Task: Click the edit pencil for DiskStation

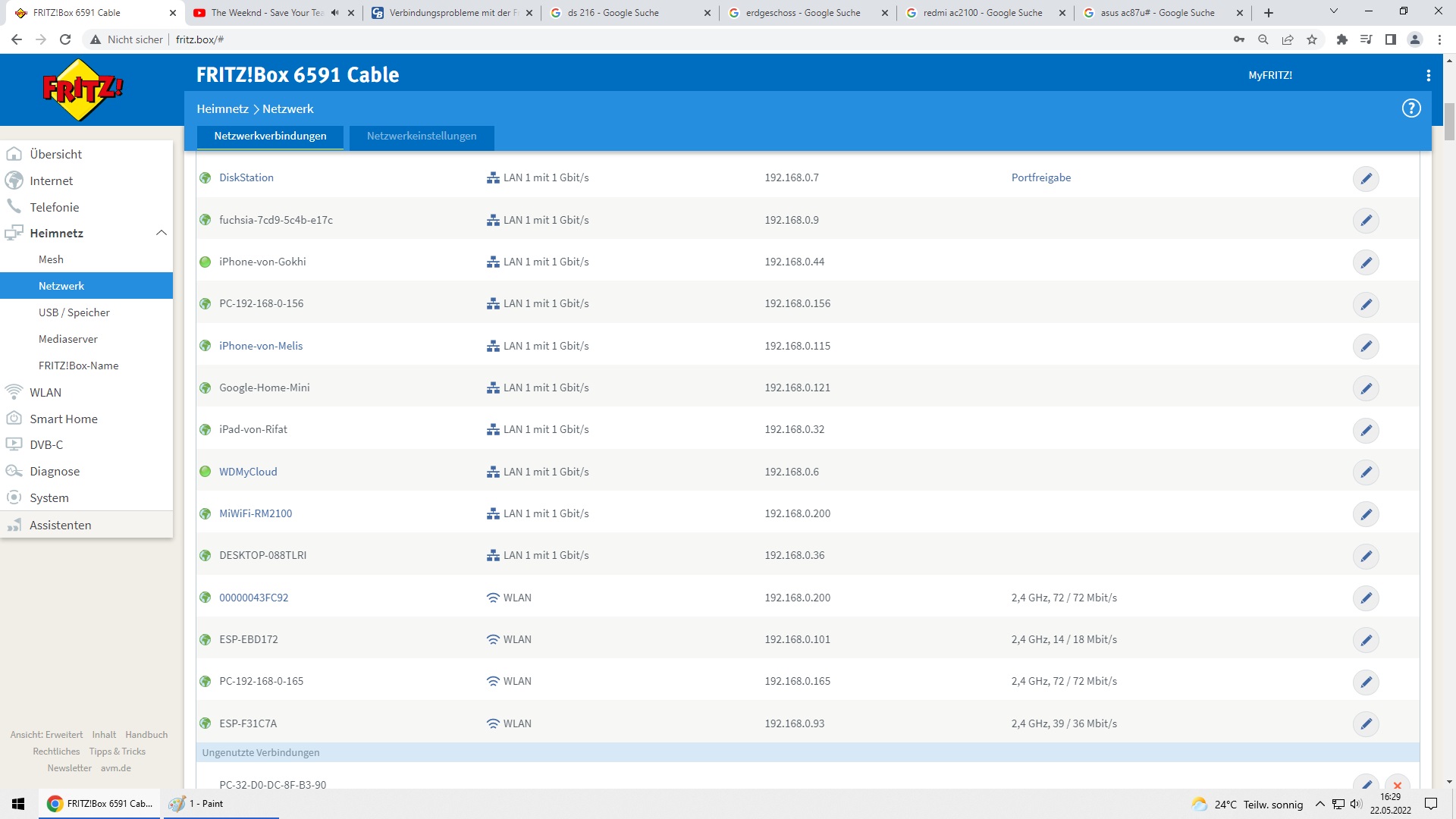Action: [x=1366, y=179]
